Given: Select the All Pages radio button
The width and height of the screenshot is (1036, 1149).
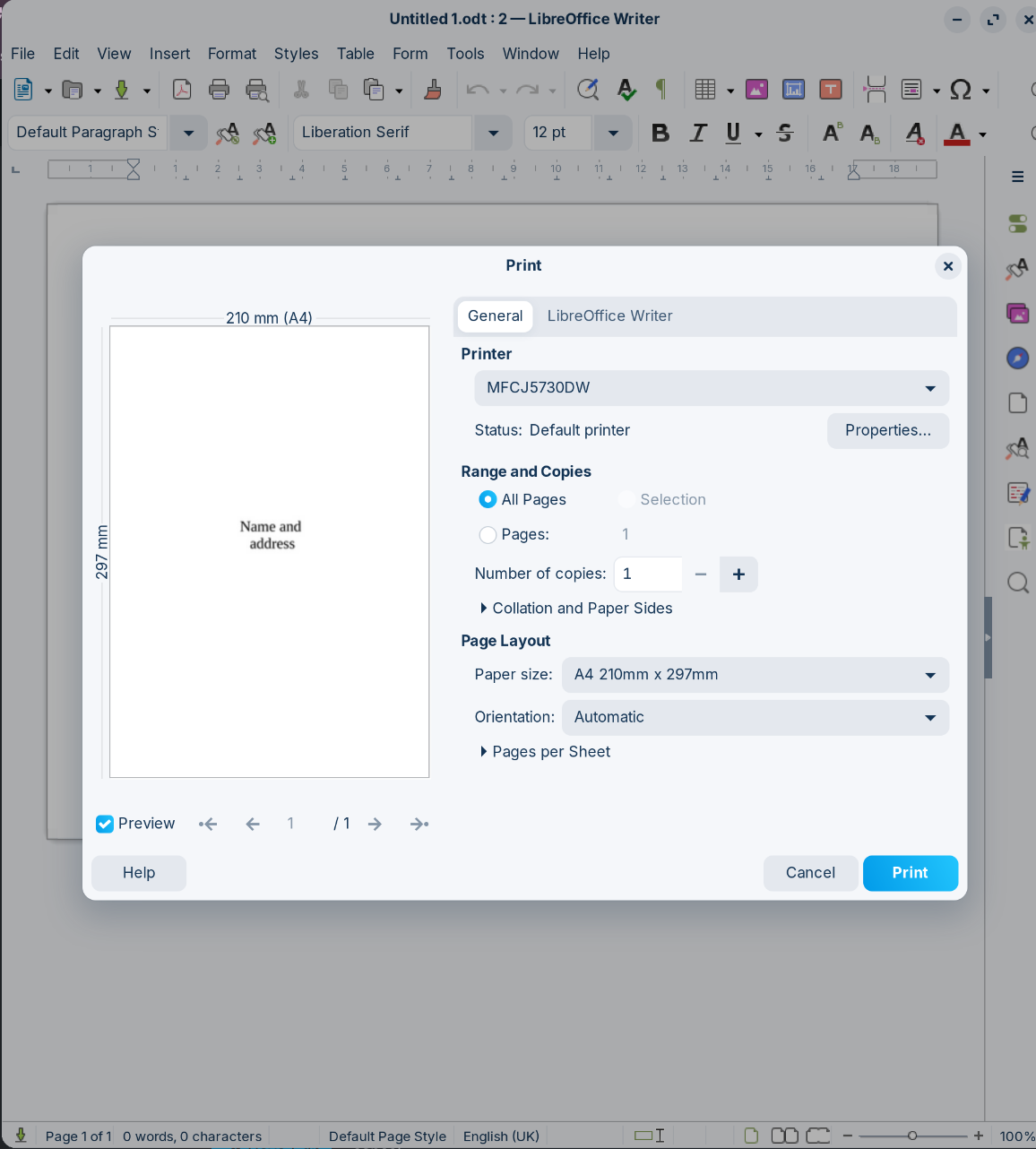Looking at the screenshot, I should point(488,499).
